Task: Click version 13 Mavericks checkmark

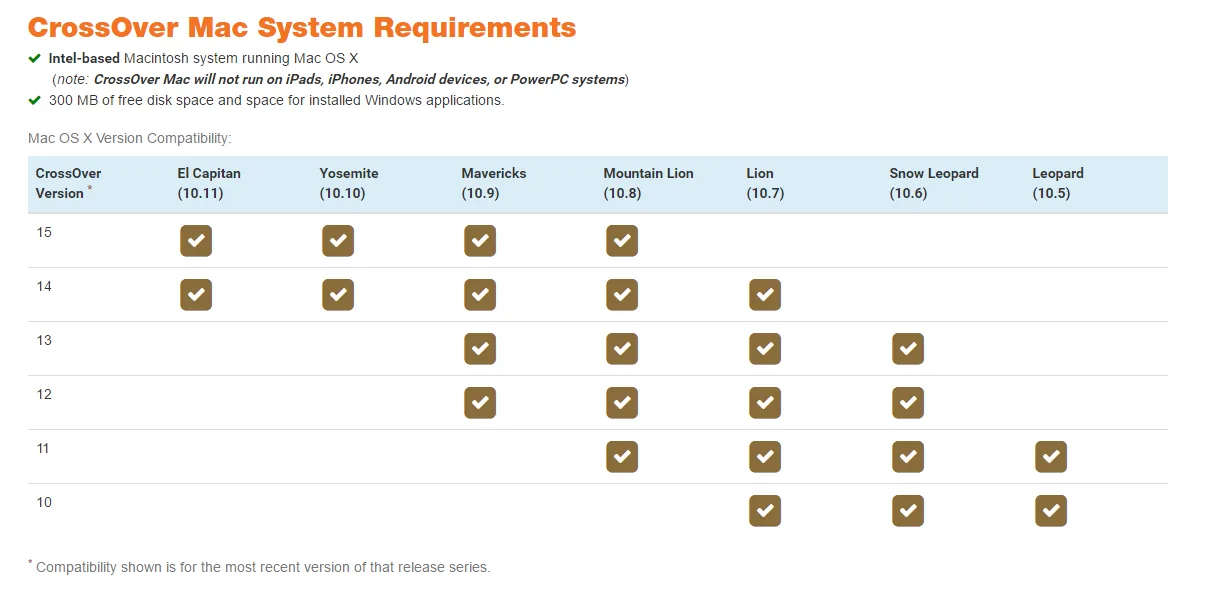Action: 480,349
